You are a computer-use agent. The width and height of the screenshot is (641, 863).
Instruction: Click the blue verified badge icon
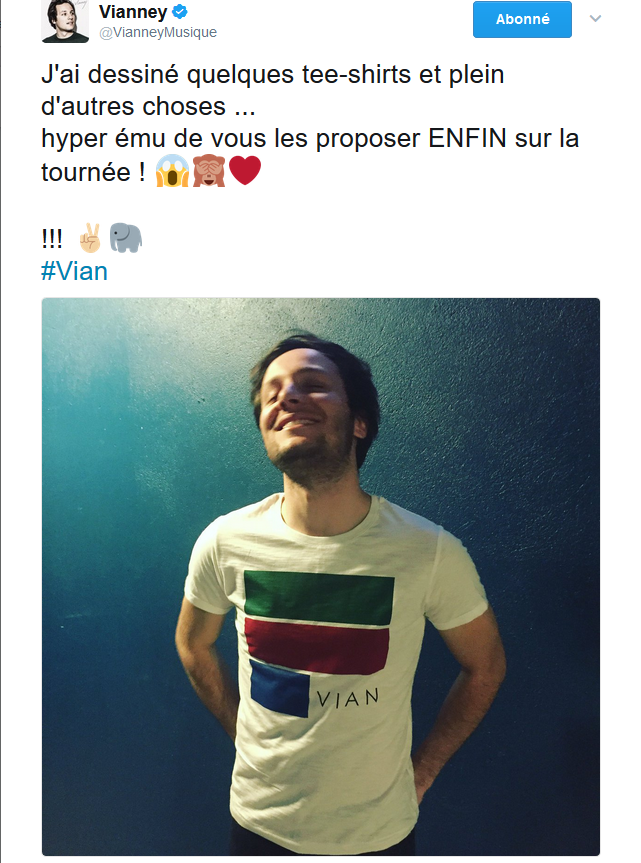(x=180, y=11)
